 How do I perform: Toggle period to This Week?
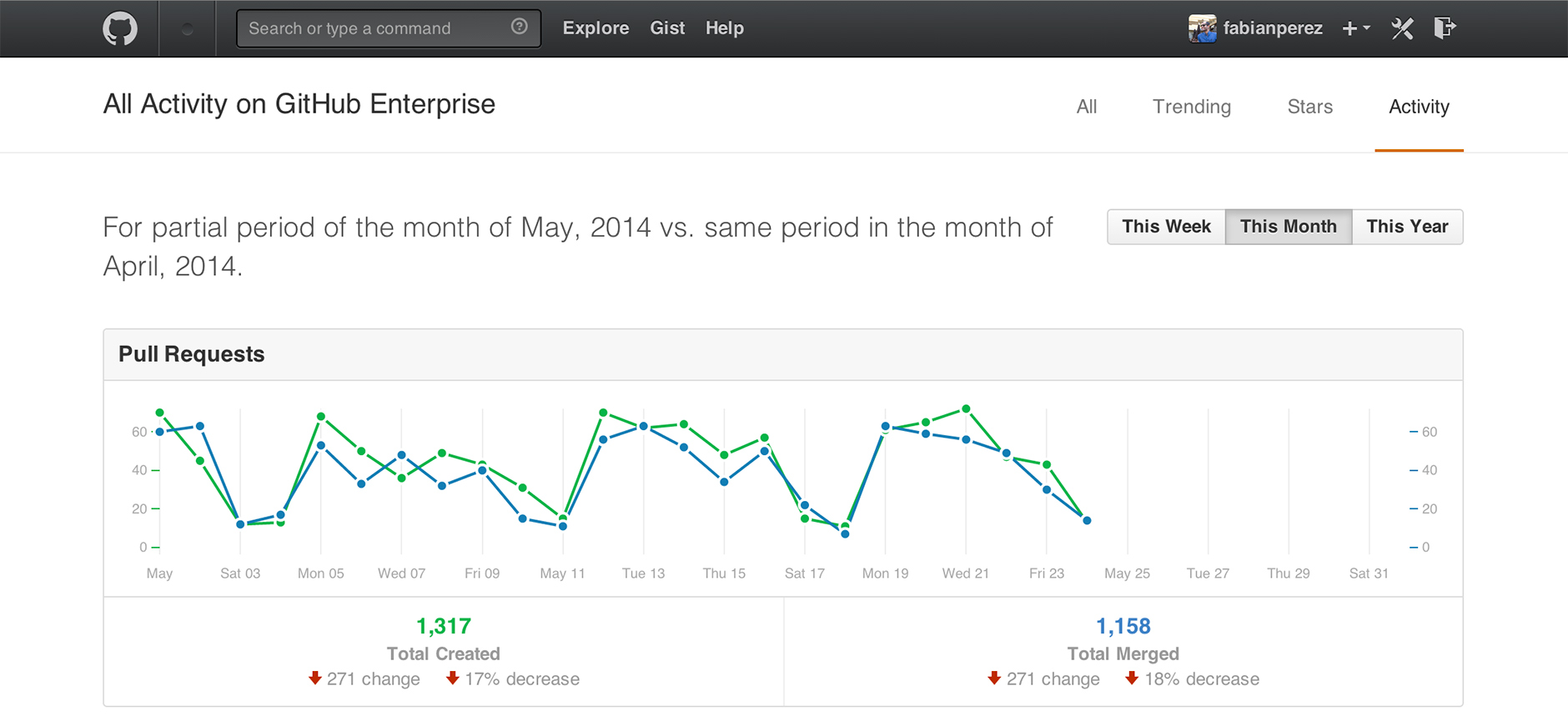tap(1166, 227)
